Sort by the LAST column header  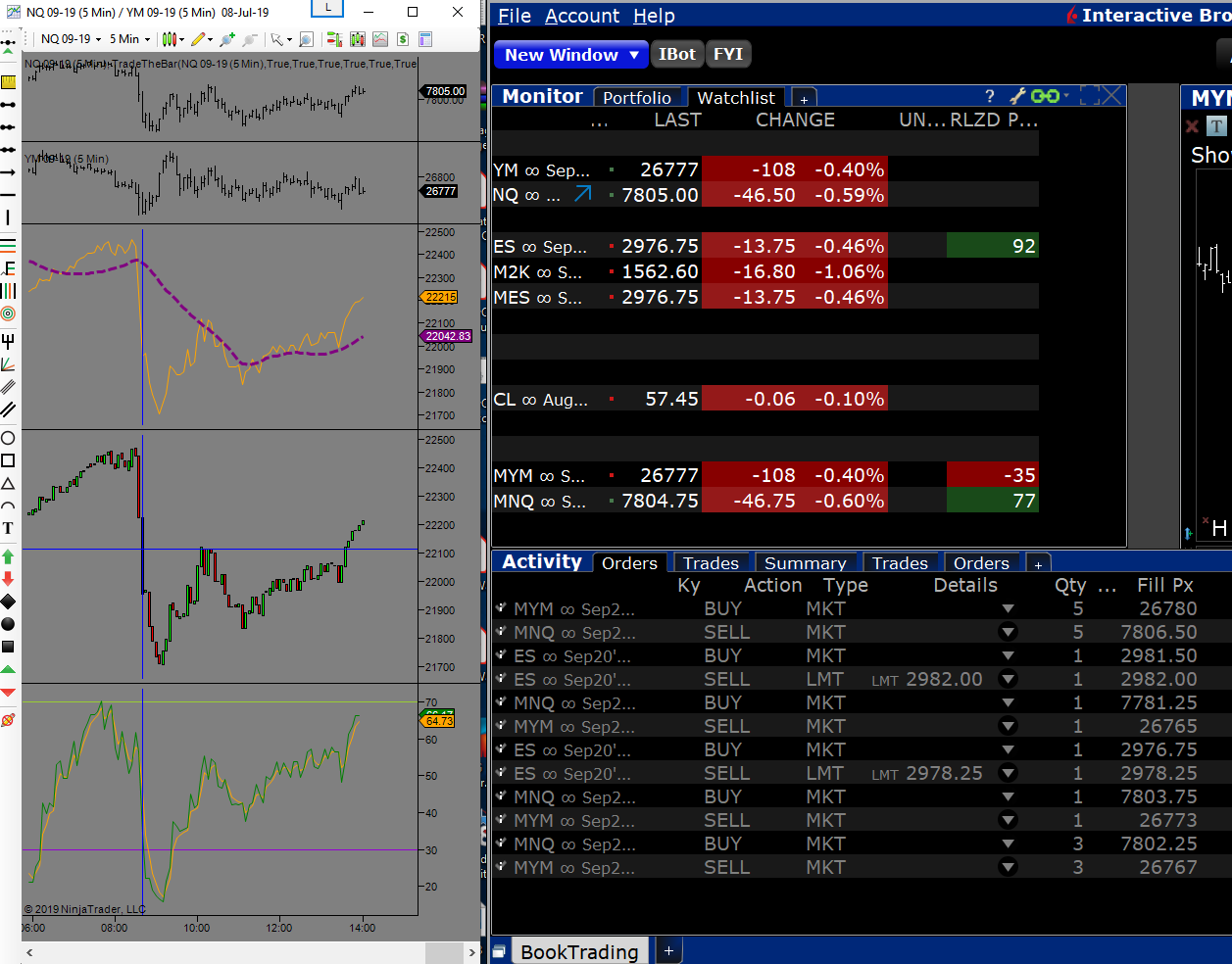(677, 120)
